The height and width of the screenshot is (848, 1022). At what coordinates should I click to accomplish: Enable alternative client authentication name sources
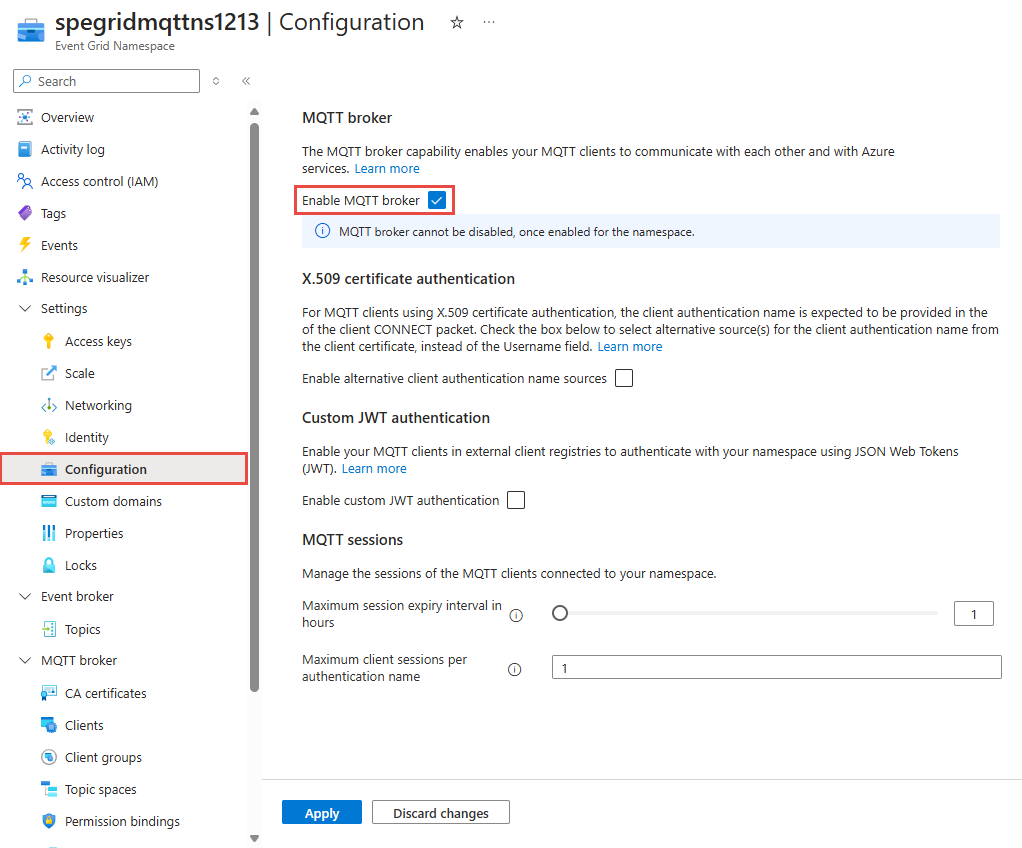tap(624, 378)
